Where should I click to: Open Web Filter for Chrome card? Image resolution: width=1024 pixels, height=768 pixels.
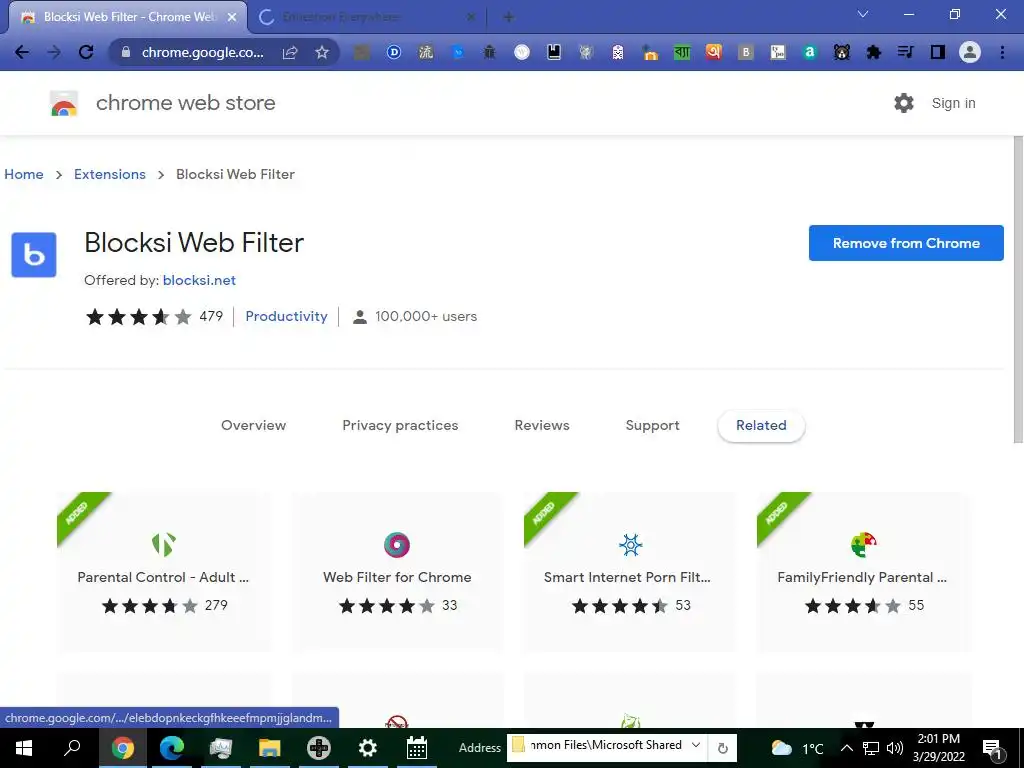tap(397, 572)
